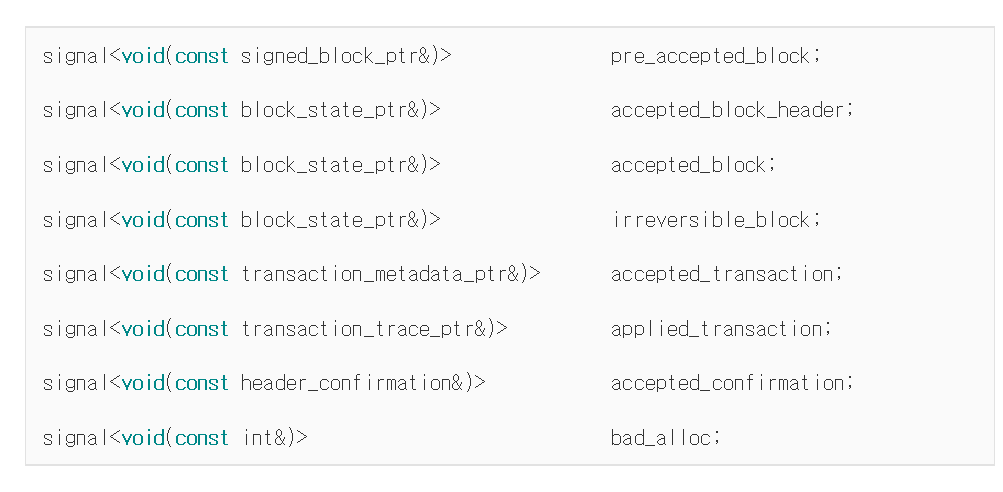Click the void keyword on the first line

143,56
